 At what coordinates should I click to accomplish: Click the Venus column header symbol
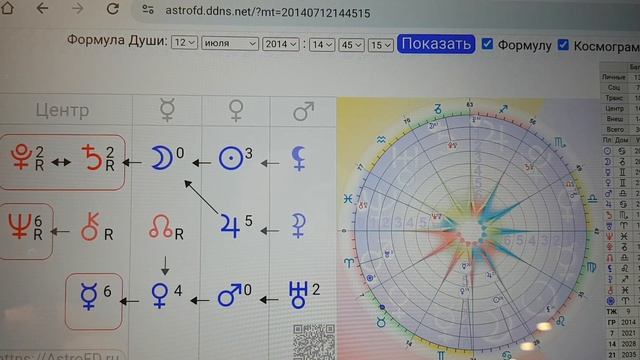[x=236, y=111]
